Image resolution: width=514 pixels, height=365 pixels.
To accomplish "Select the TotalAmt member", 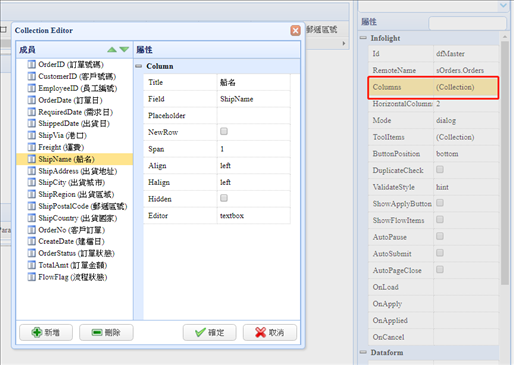I will (72, 265).
